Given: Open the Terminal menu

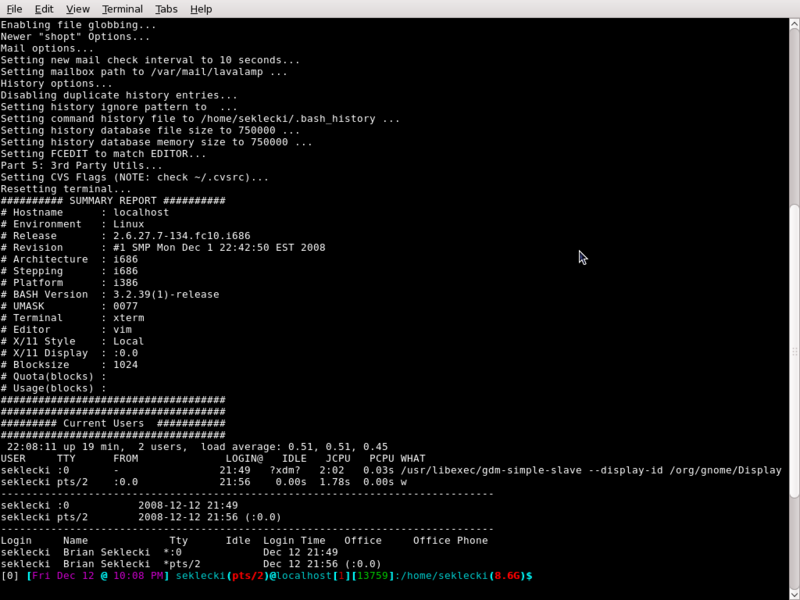Looking at the screenshot, I should coord(122,9).
